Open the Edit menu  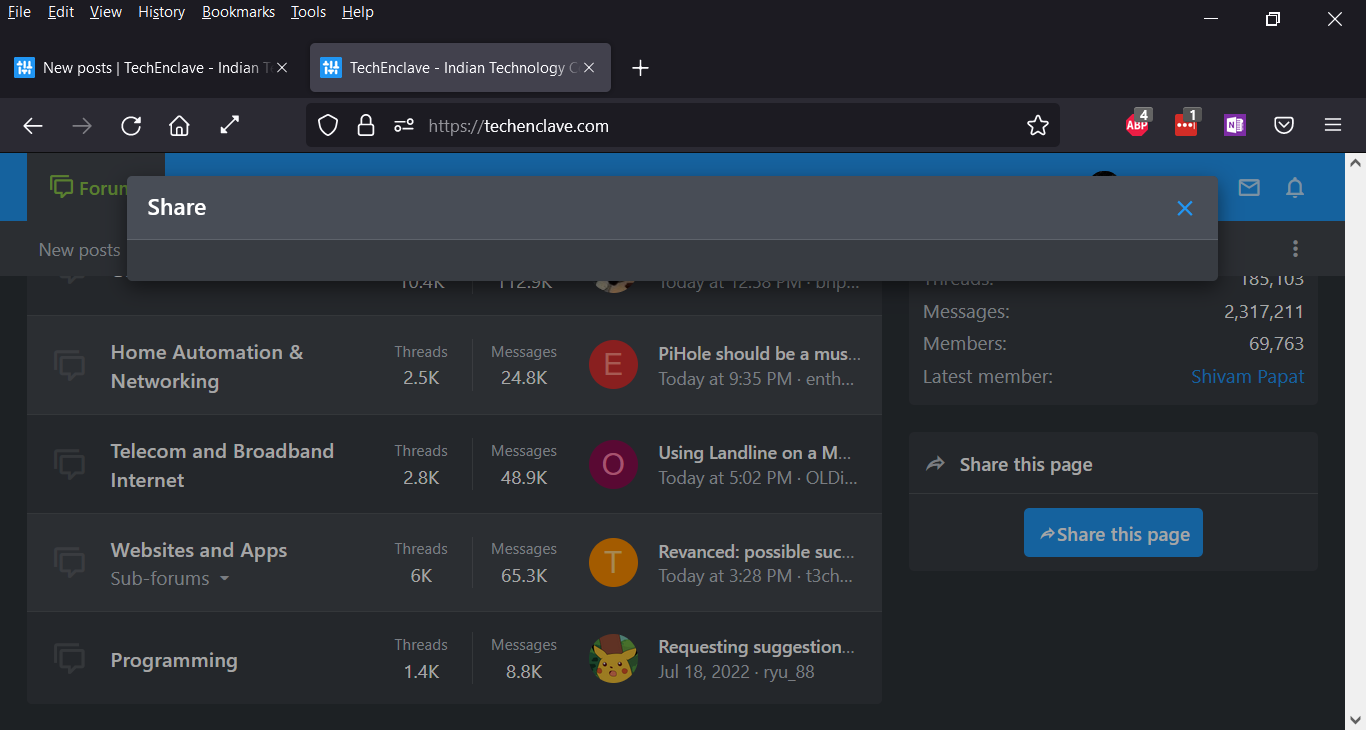(x=61, y=12)
